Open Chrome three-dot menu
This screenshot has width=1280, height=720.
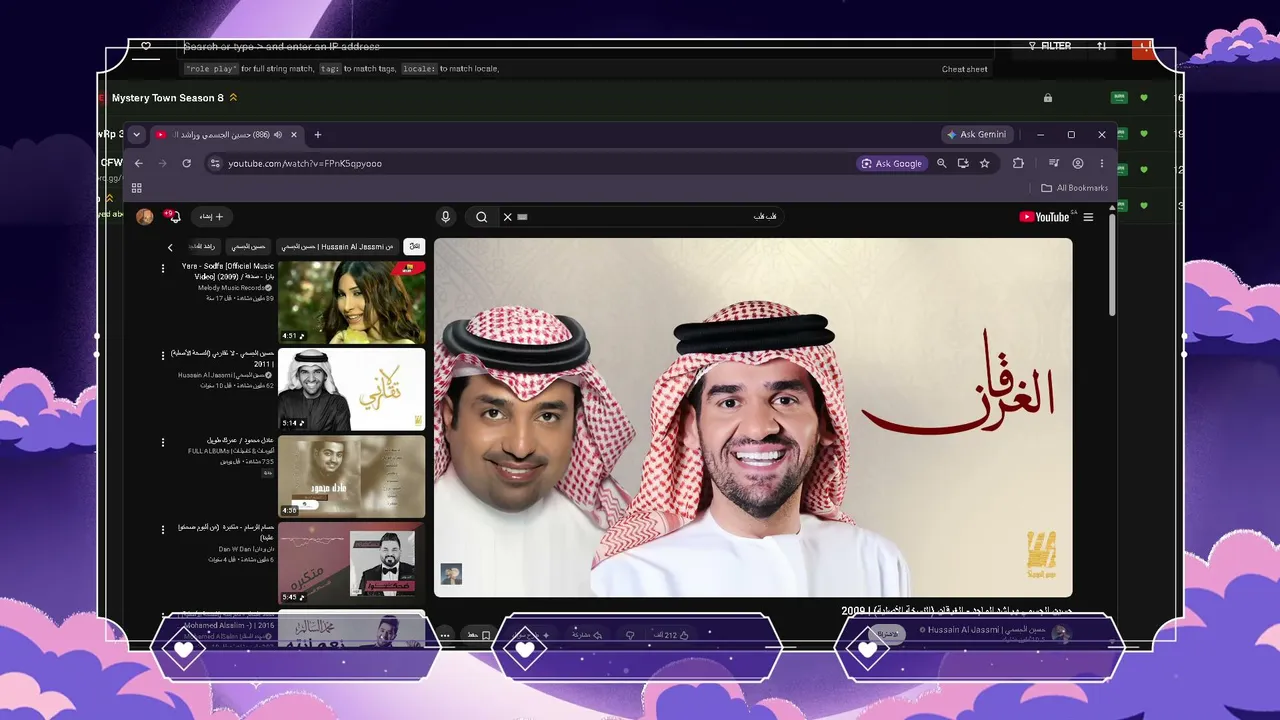[1102, 163]
